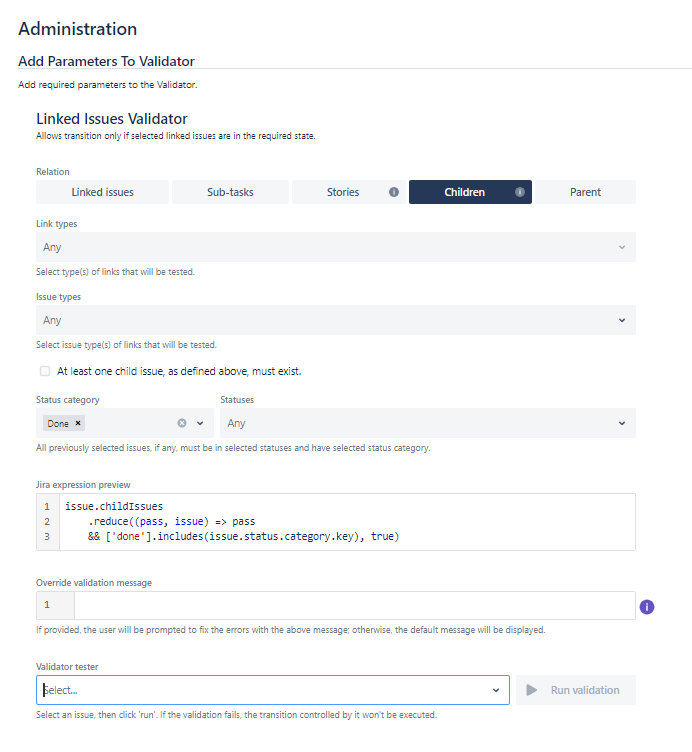Click the 'Status category' label

coord(68,400)
